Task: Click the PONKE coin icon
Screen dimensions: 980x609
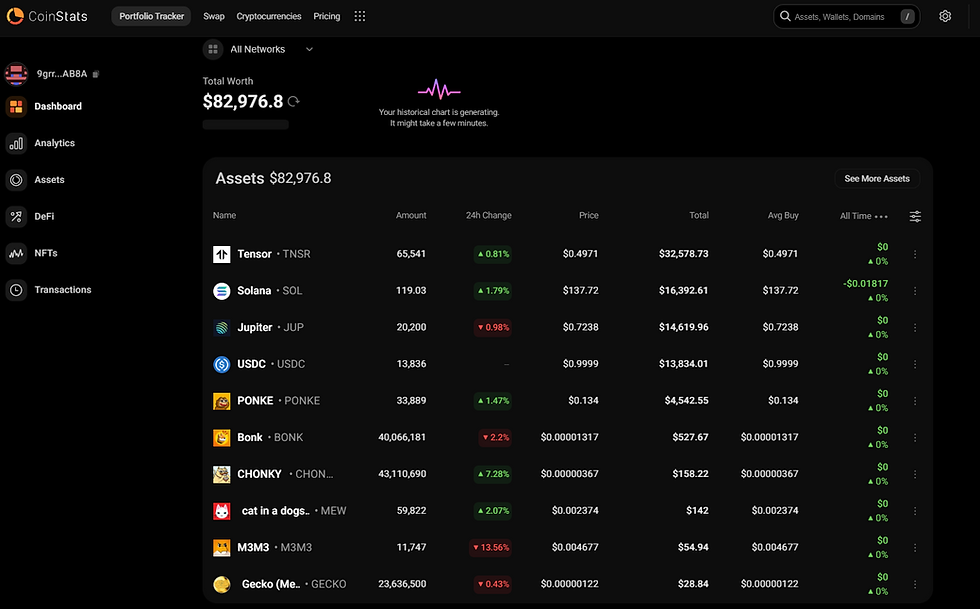Action: click(222, 401)
